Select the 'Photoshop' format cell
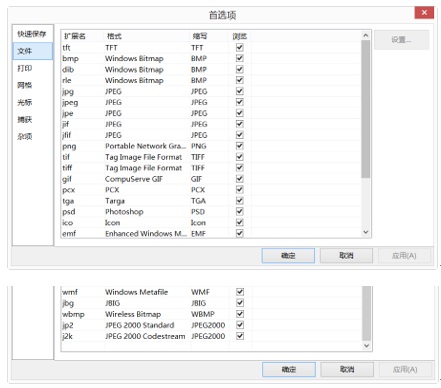Image resolution: width=441 pixels, height=388 pixels. [x=124, y=212]
